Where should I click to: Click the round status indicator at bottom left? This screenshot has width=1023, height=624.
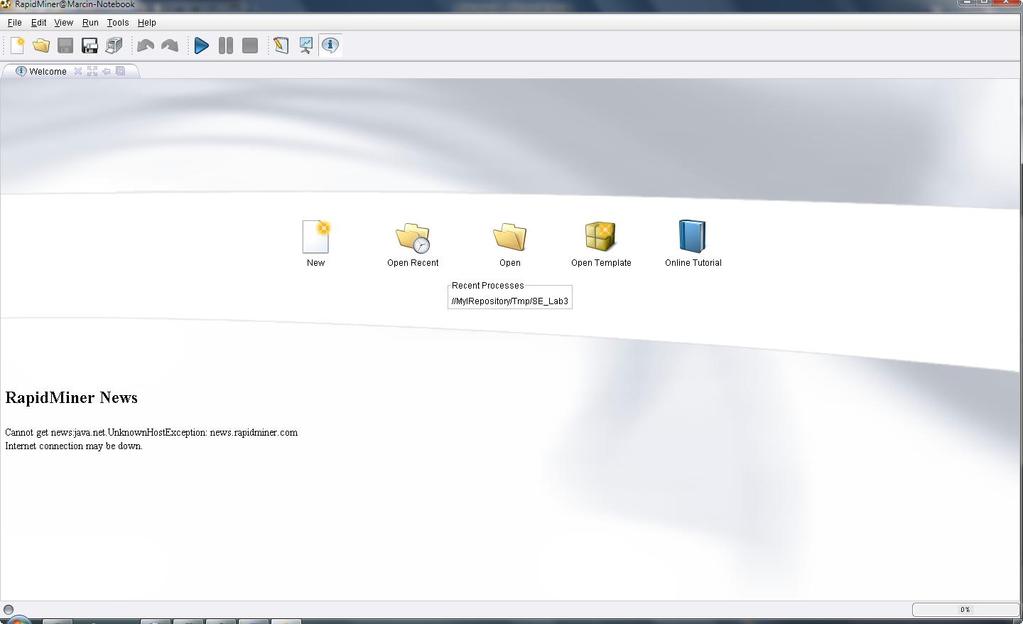click(x=8, y=609)
